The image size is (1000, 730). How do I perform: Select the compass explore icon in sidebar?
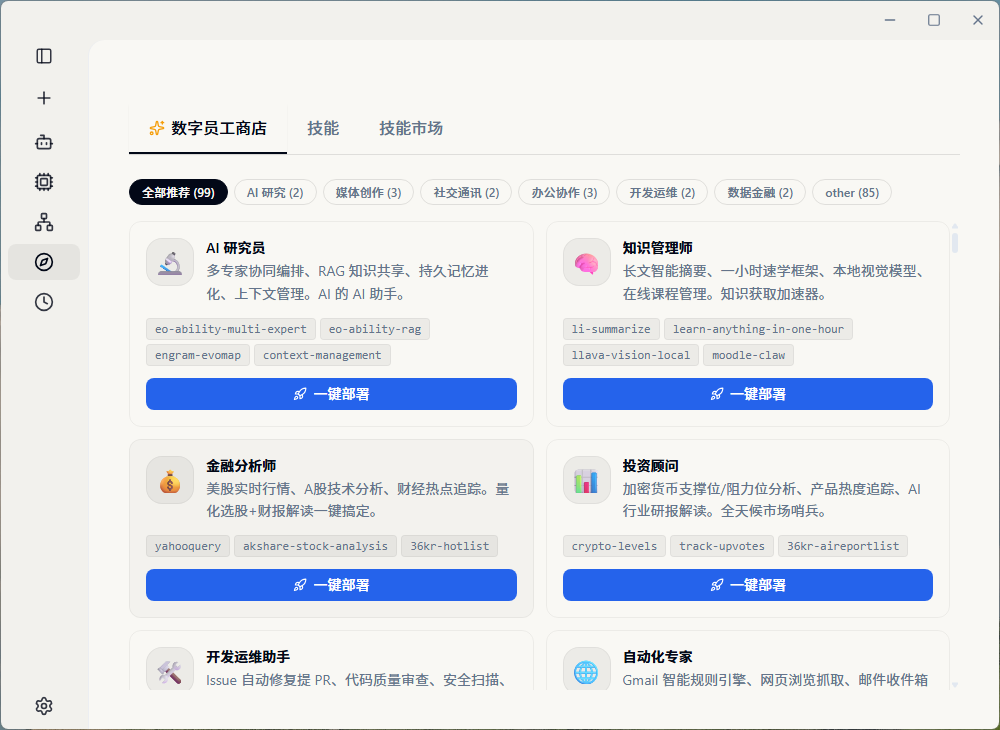(44, 262)
